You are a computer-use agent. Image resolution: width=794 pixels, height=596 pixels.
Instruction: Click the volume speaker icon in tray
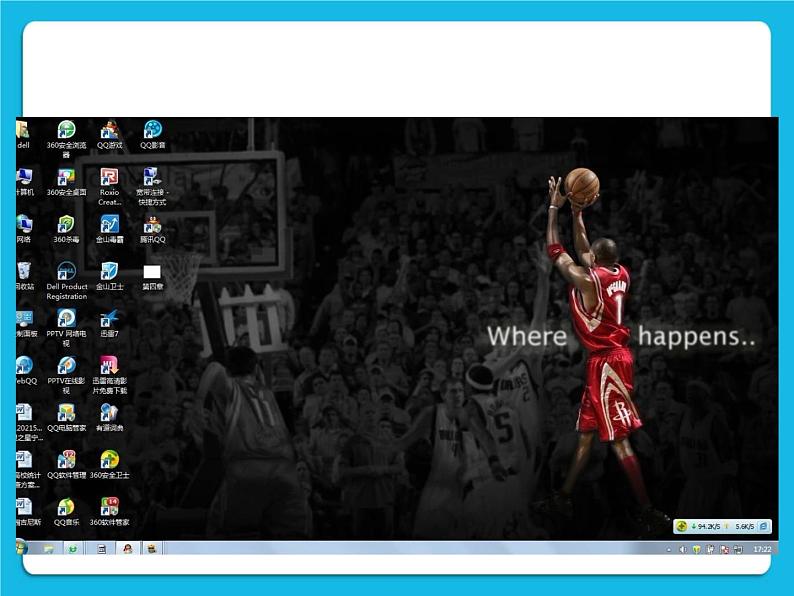tap(683, 549)
